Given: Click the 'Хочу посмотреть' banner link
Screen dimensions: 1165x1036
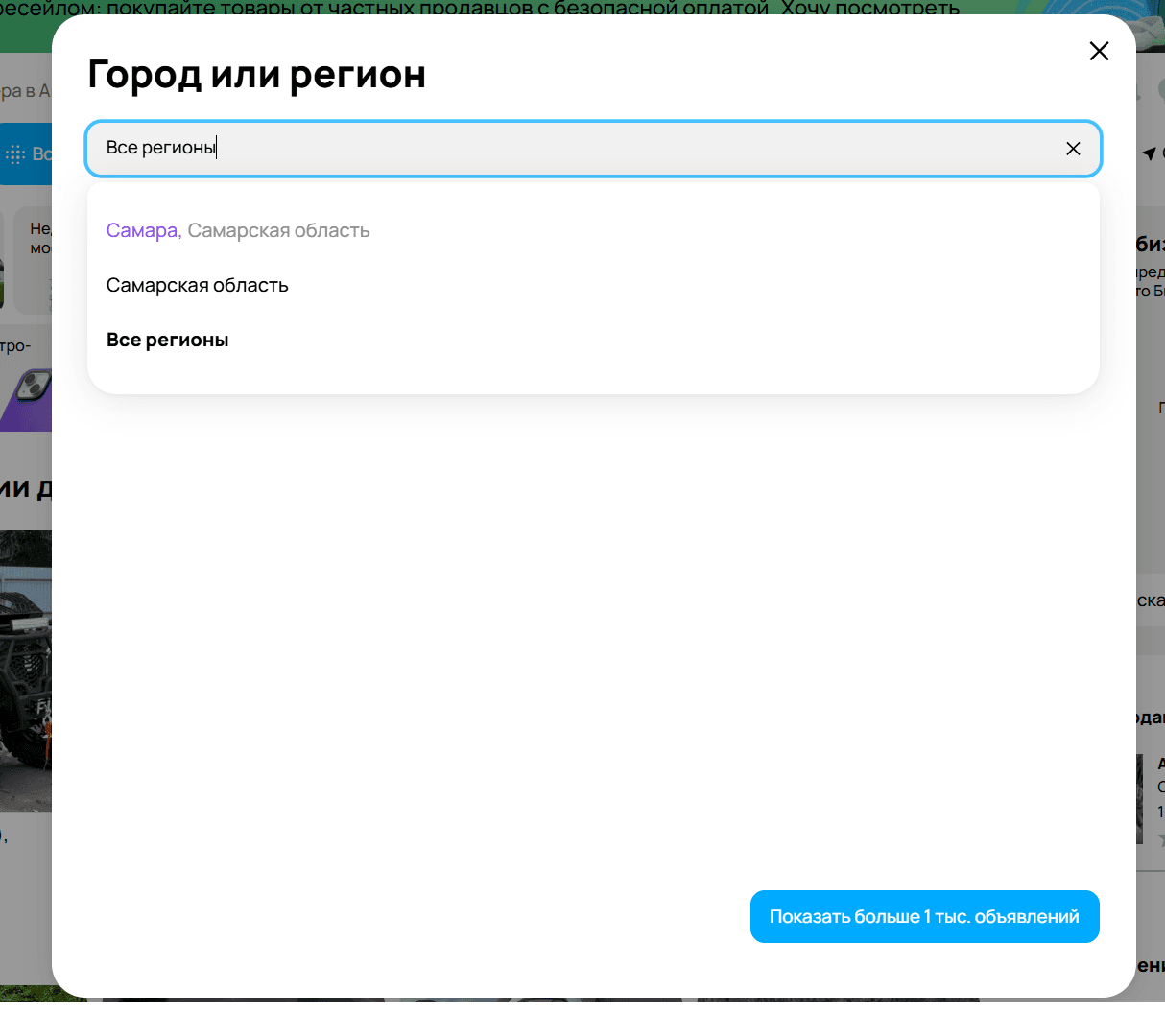Looking at the screenshot, I should click(x=870, y=10).
